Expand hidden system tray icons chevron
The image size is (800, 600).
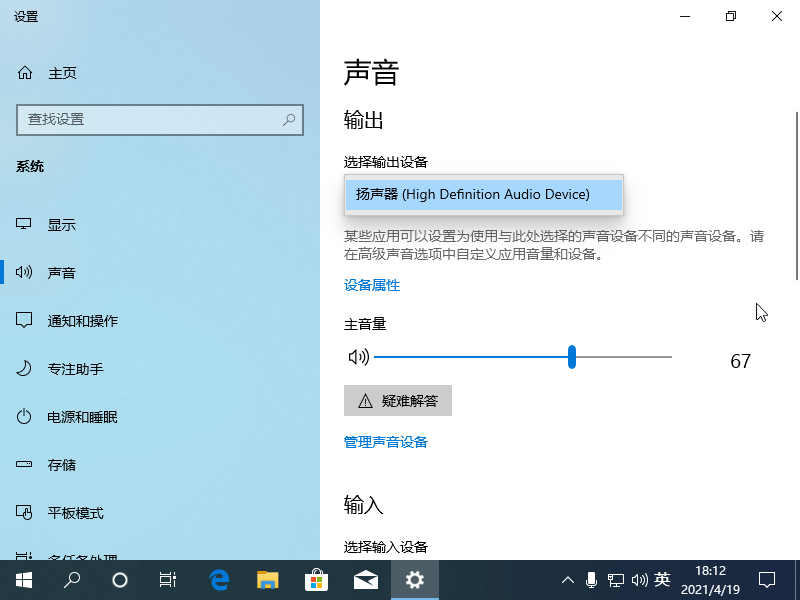pos(568,579)
